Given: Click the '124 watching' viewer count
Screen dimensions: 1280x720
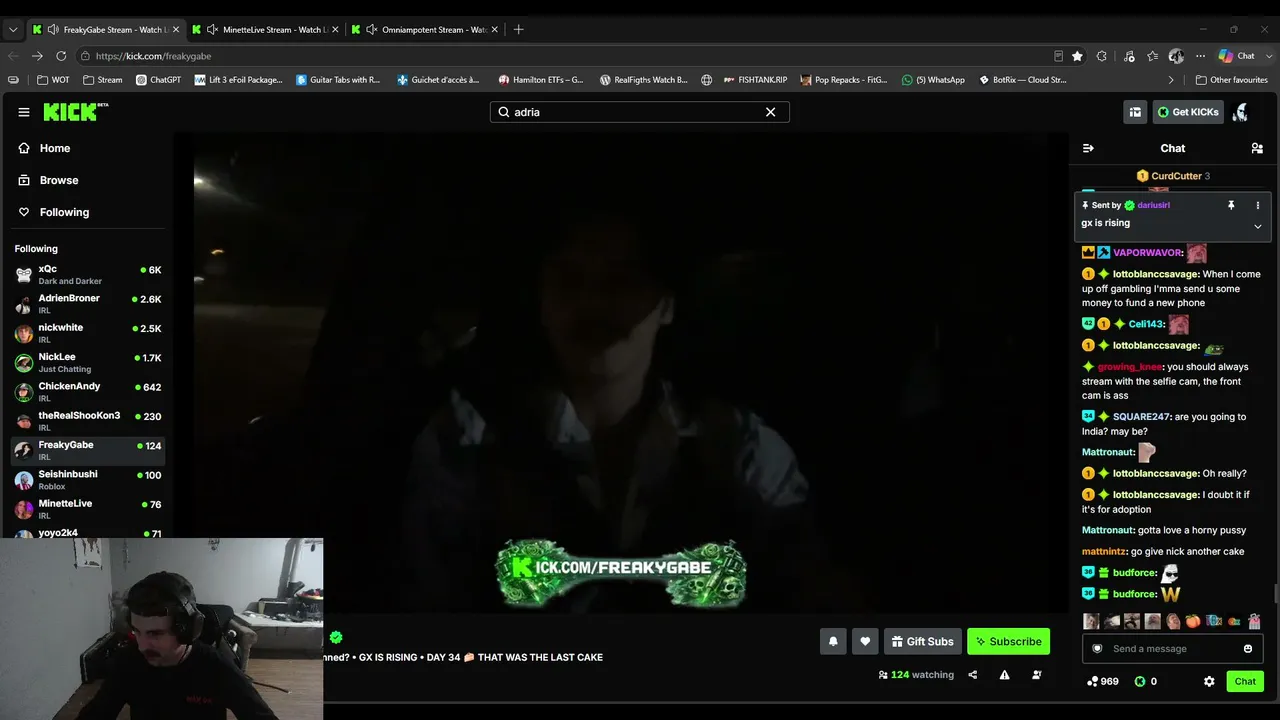Looking at the screenshot, I should (x=916, y=675).
